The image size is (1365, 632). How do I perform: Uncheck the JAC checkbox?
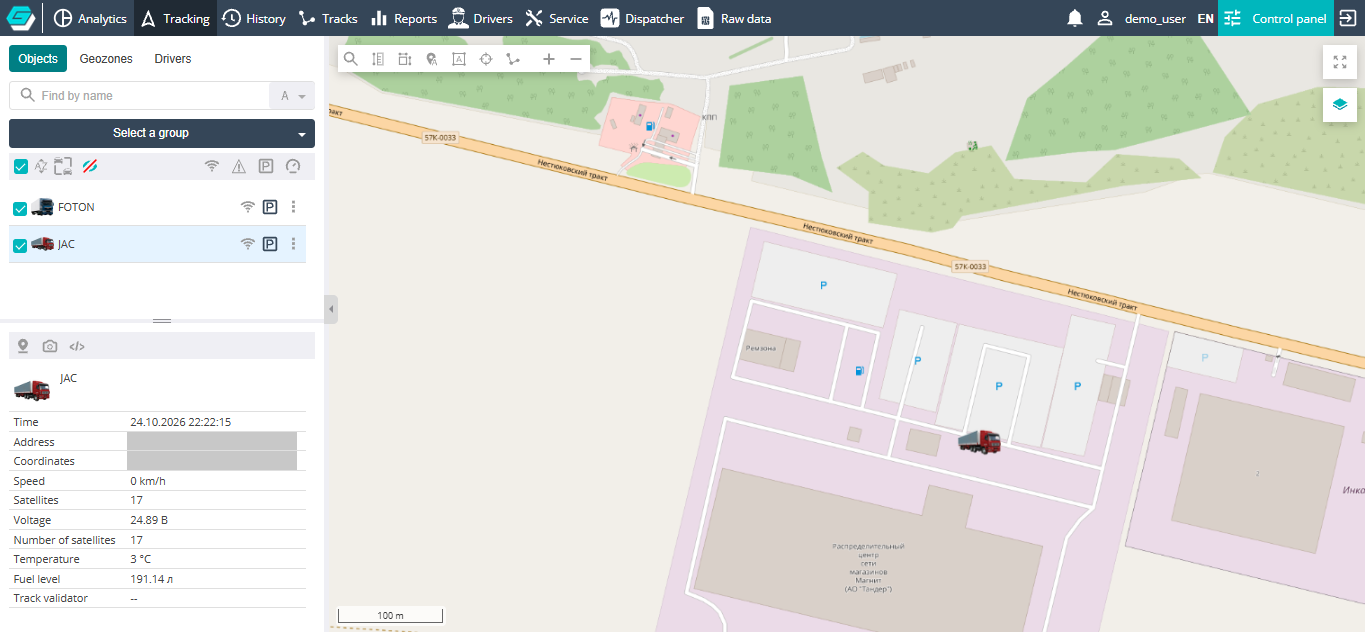click(20, 245)
